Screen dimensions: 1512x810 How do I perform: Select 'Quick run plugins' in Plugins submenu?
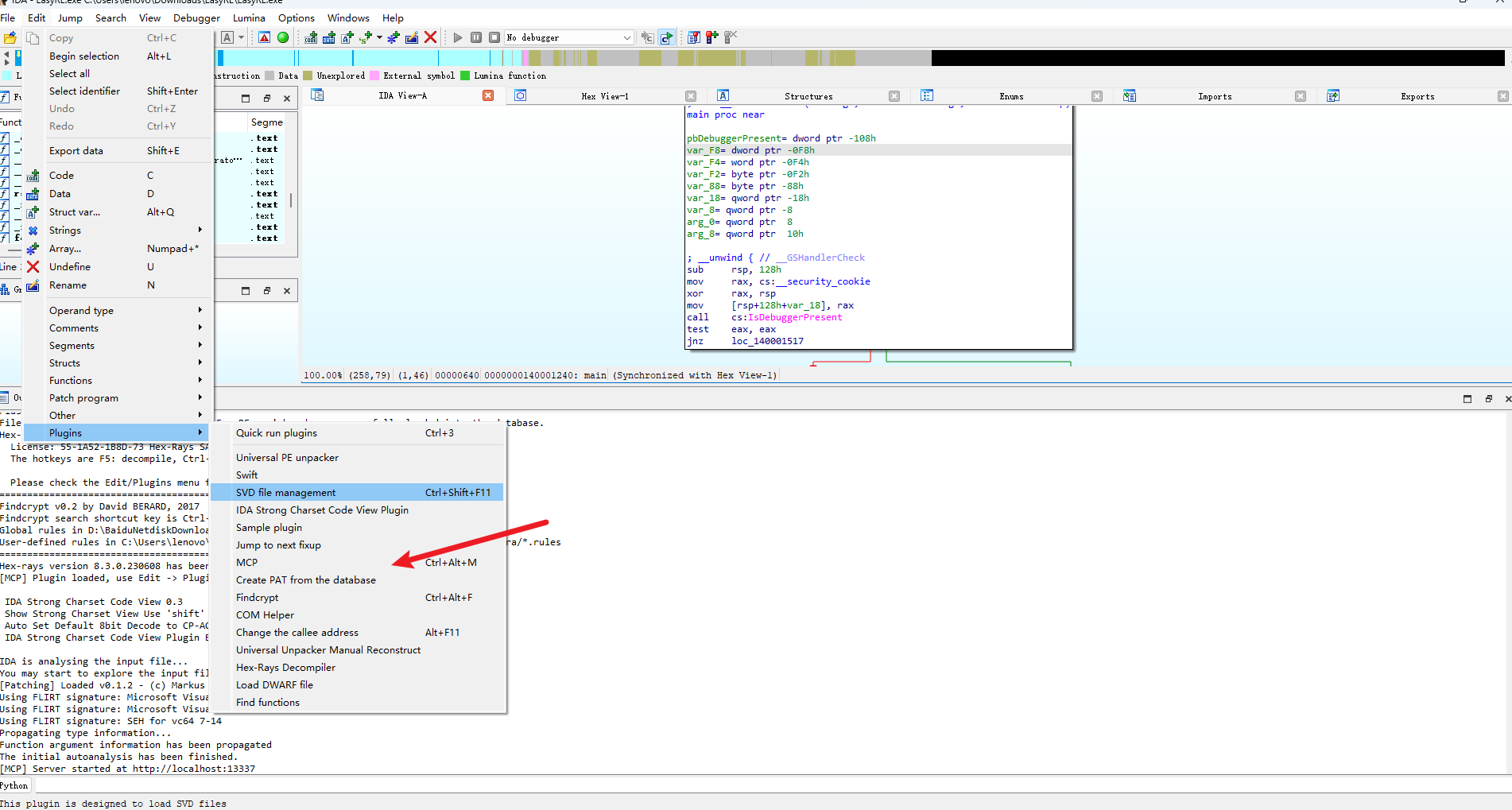pyautogui.click(x=358, y=433)
